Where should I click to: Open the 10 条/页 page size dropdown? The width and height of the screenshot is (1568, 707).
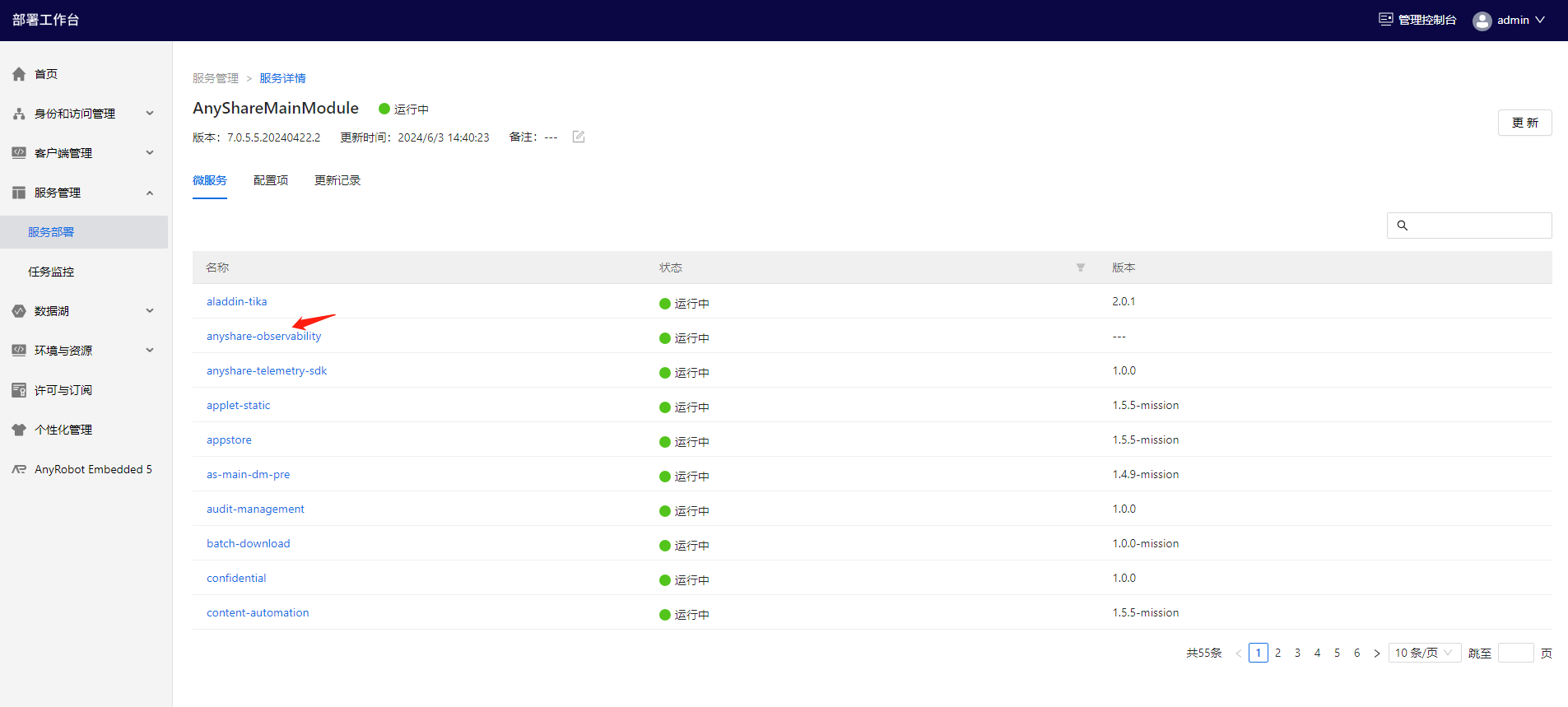[1425, 653]
